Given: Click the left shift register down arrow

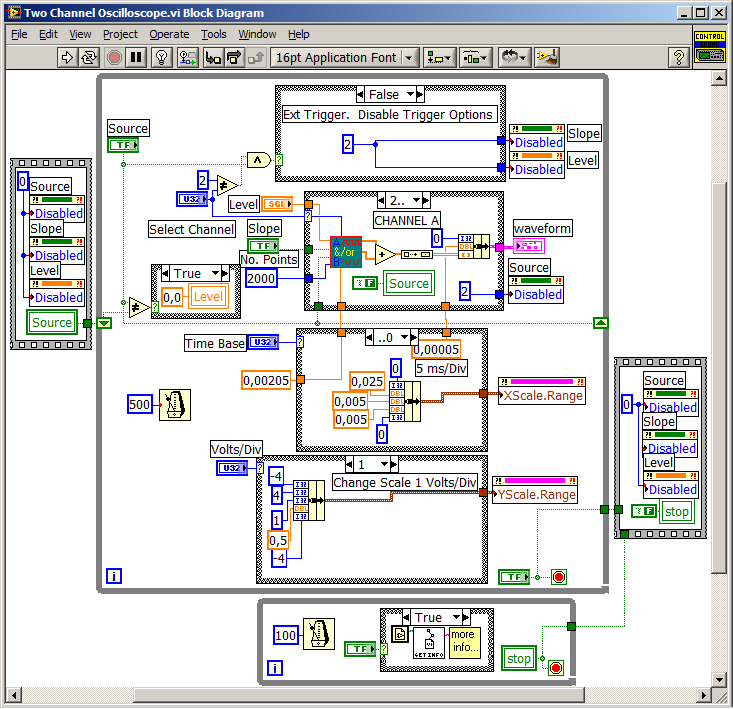Looking at the screenshot, I should click(x=104, y=323).
